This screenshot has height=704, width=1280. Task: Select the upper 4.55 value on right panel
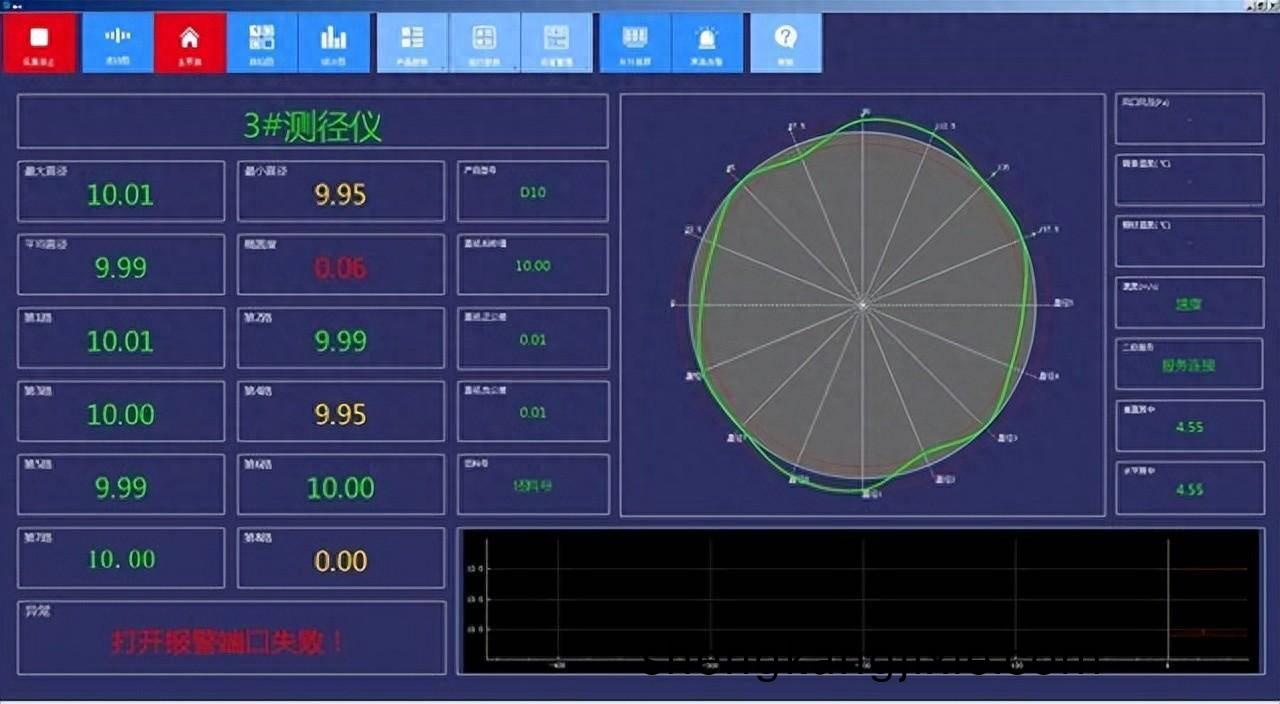(1189, 427)
